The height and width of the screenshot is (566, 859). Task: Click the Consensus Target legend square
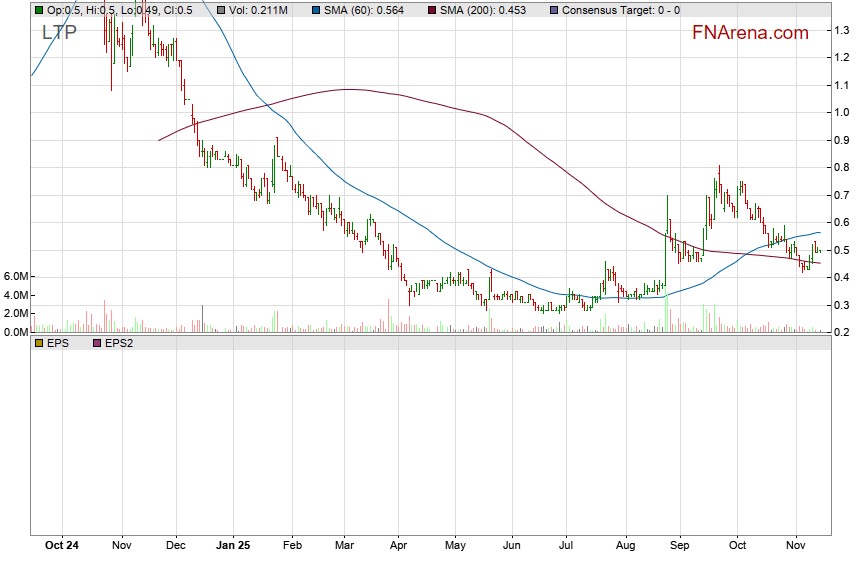[554, 9]
